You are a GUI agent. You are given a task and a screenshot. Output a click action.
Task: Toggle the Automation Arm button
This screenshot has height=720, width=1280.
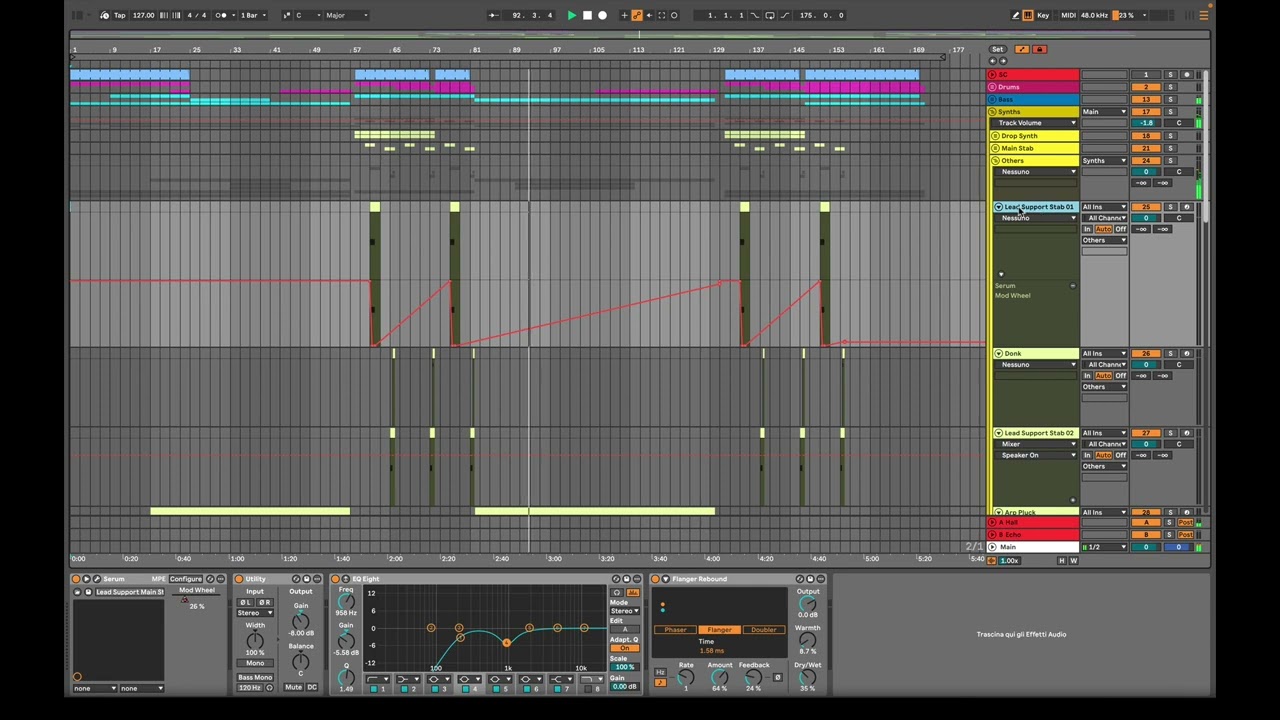pyautogui.click(x=637, y=15)
